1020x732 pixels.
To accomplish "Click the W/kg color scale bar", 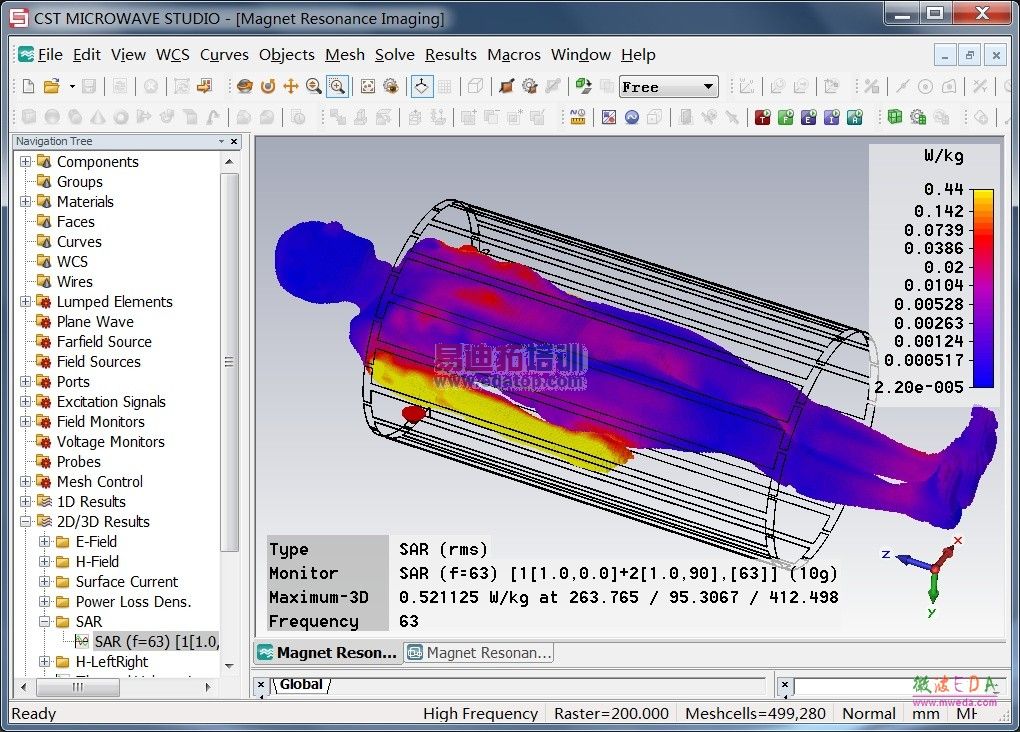I will 983,288.
